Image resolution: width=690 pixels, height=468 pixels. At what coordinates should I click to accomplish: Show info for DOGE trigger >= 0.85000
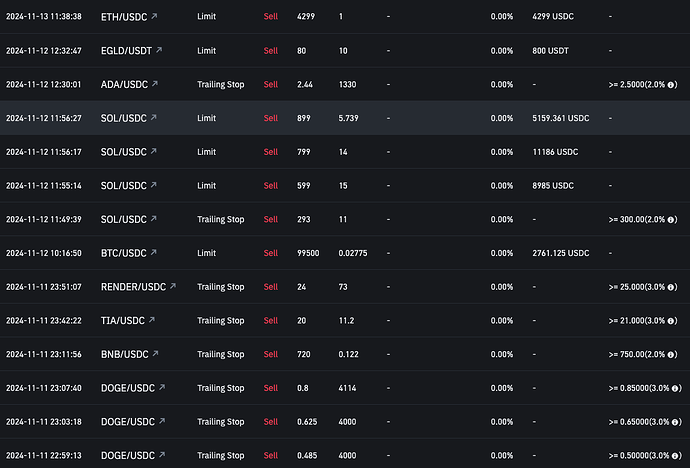click(675, 388)
